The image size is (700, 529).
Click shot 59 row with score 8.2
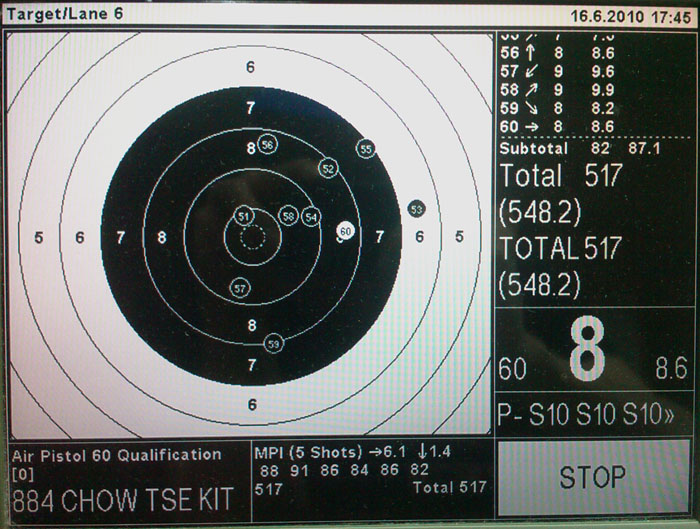coord(558,108)
